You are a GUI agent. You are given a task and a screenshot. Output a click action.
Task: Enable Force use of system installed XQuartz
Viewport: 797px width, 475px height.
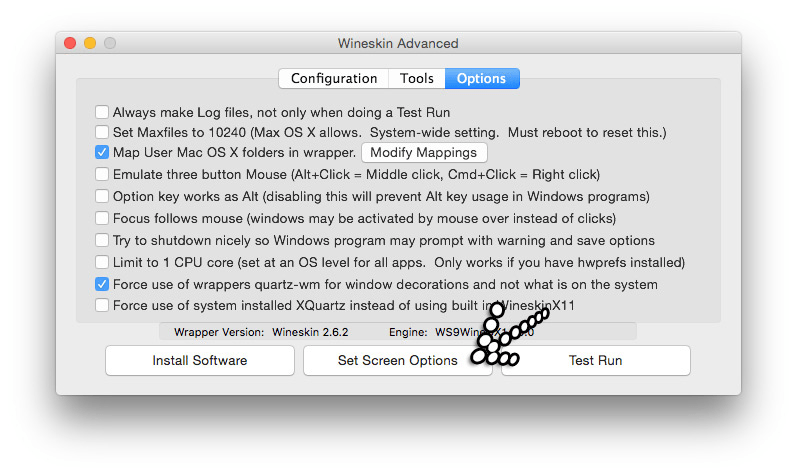102,305
